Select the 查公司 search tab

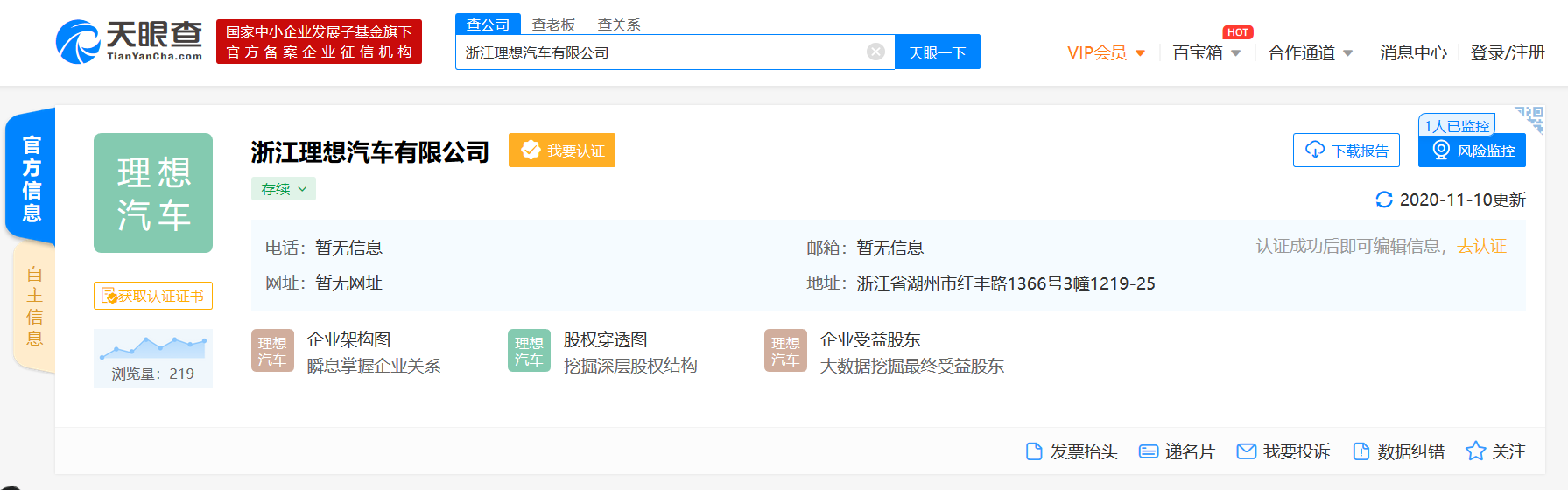488,24
